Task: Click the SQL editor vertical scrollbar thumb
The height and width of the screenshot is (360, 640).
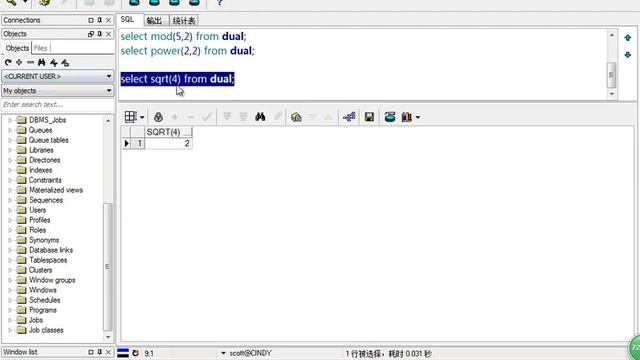Action: pyautogui.click(x=611, y=75)
